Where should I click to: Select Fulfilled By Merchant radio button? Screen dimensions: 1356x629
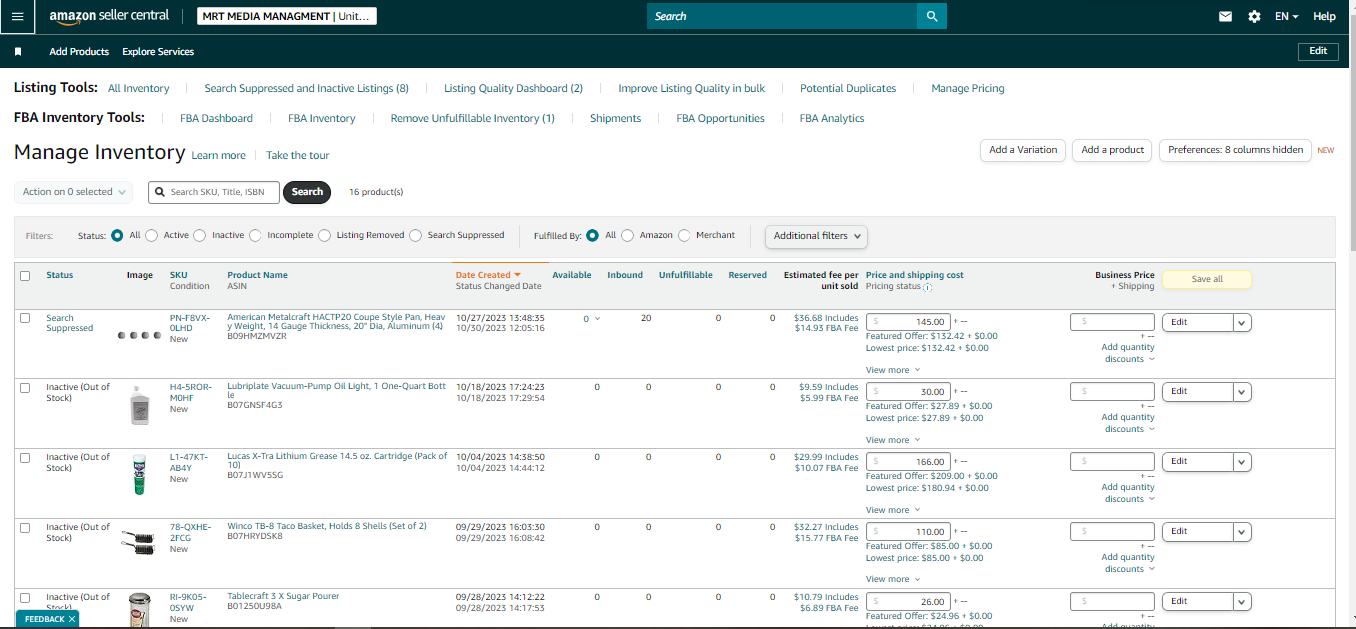click(684, 235)
